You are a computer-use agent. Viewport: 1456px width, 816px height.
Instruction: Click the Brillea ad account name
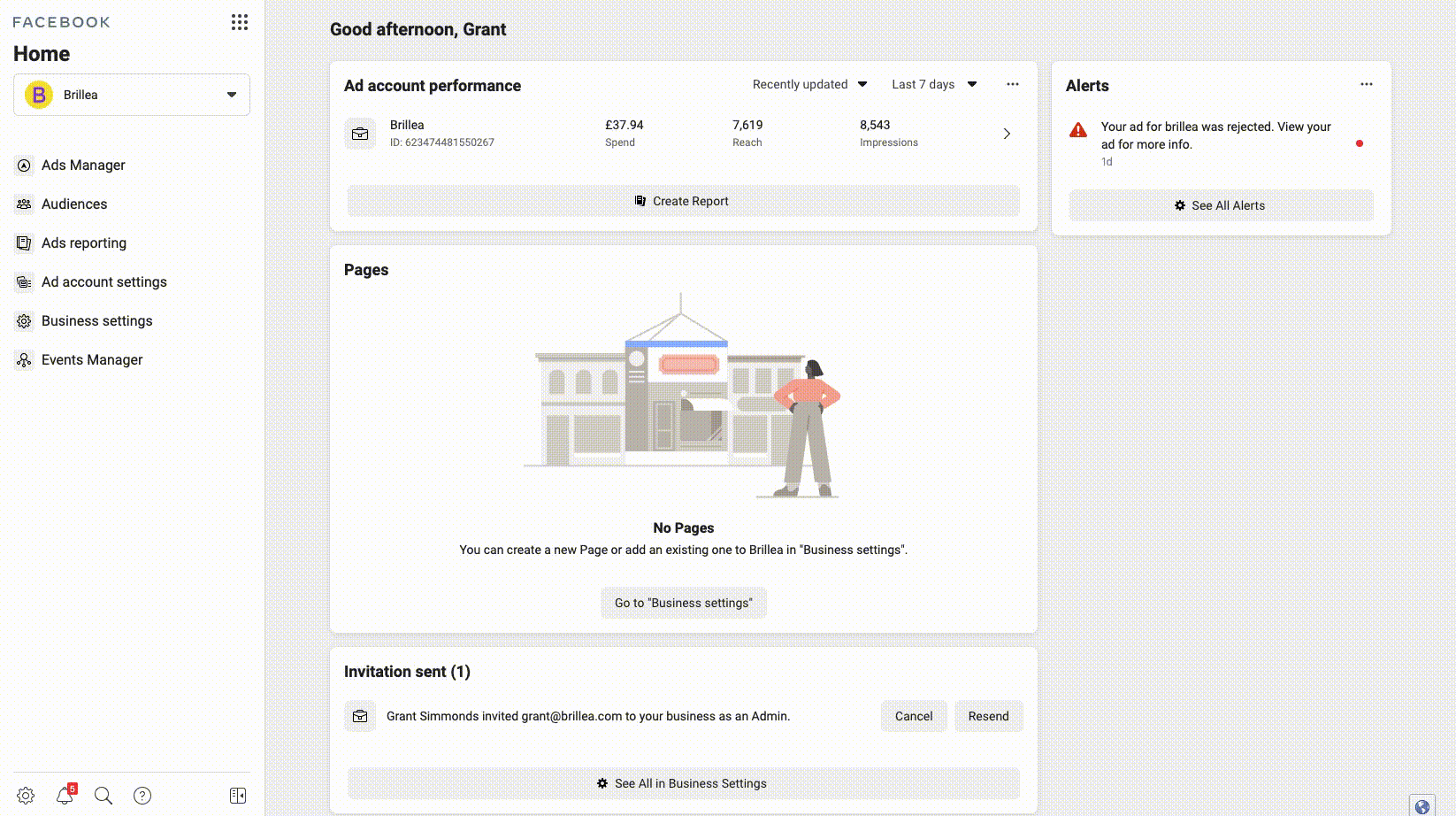coord(407,126)
